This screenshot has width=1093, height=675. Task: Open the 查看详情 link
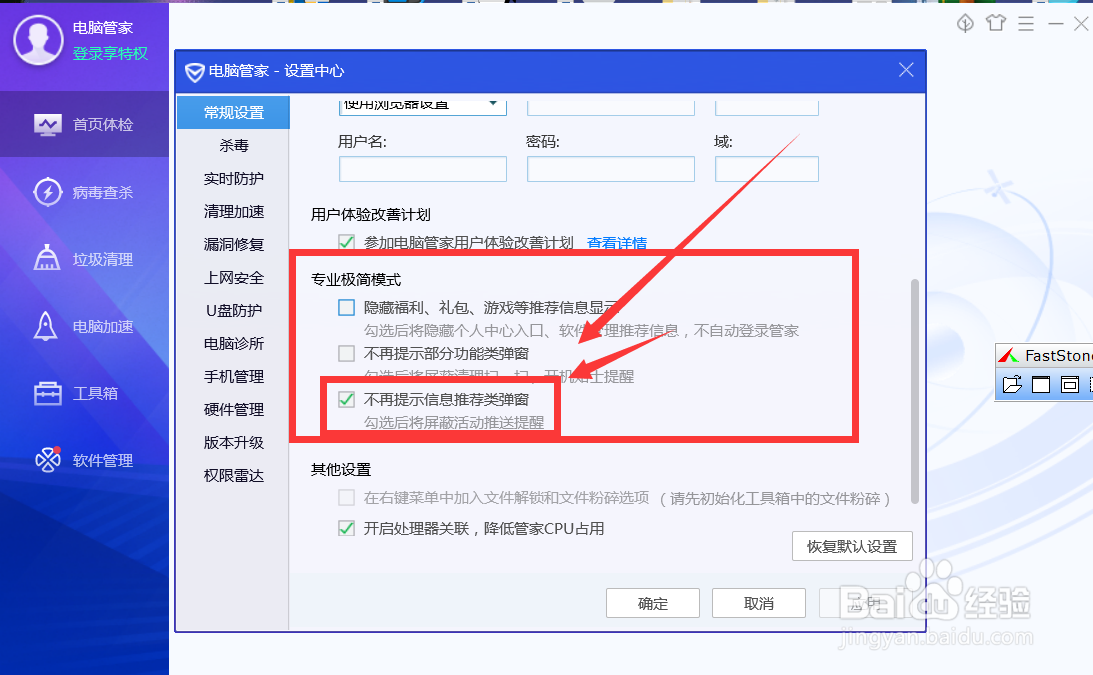pos(617,243)
